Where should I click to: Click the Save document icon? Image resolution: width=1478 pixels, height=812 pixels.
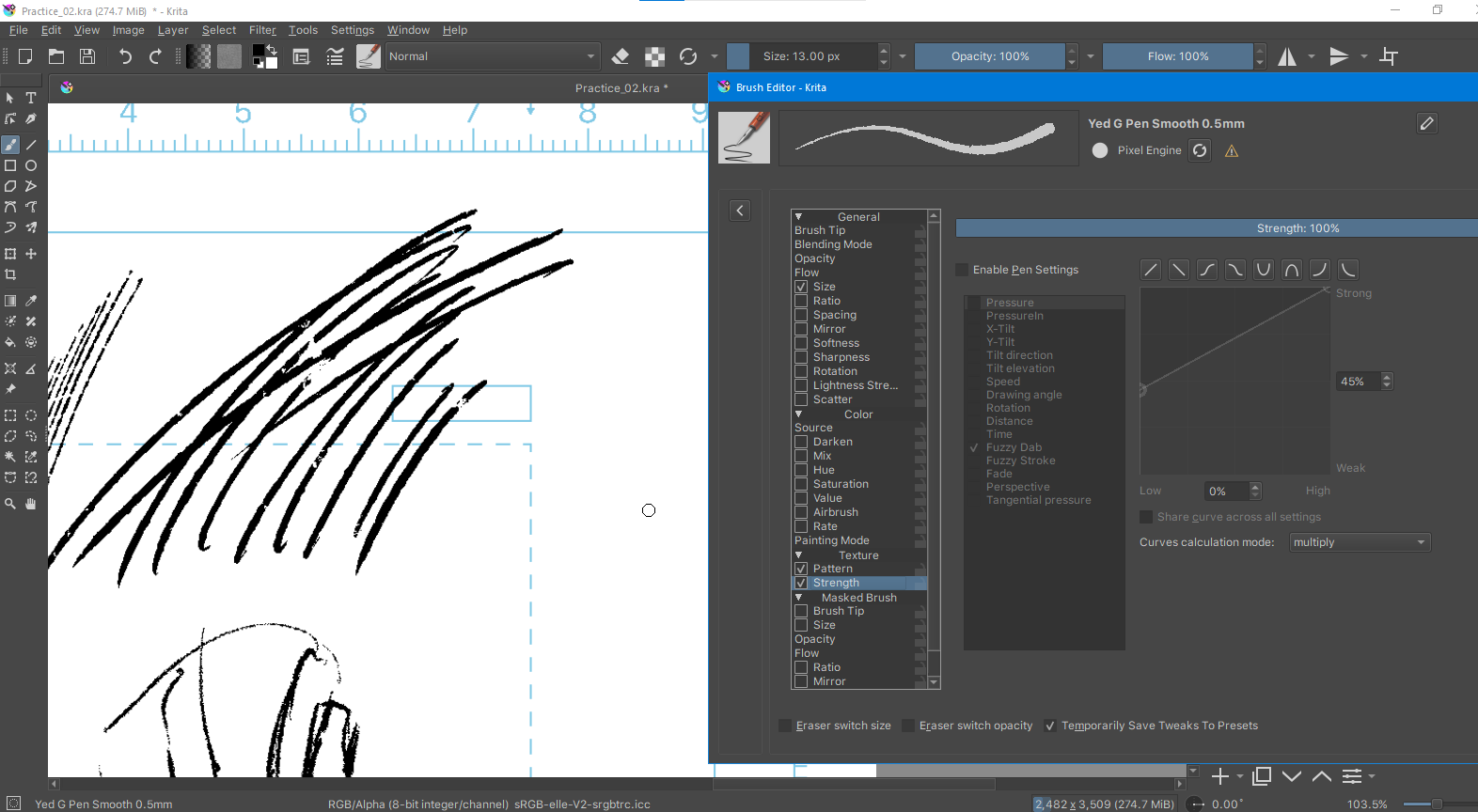[87, 56]
